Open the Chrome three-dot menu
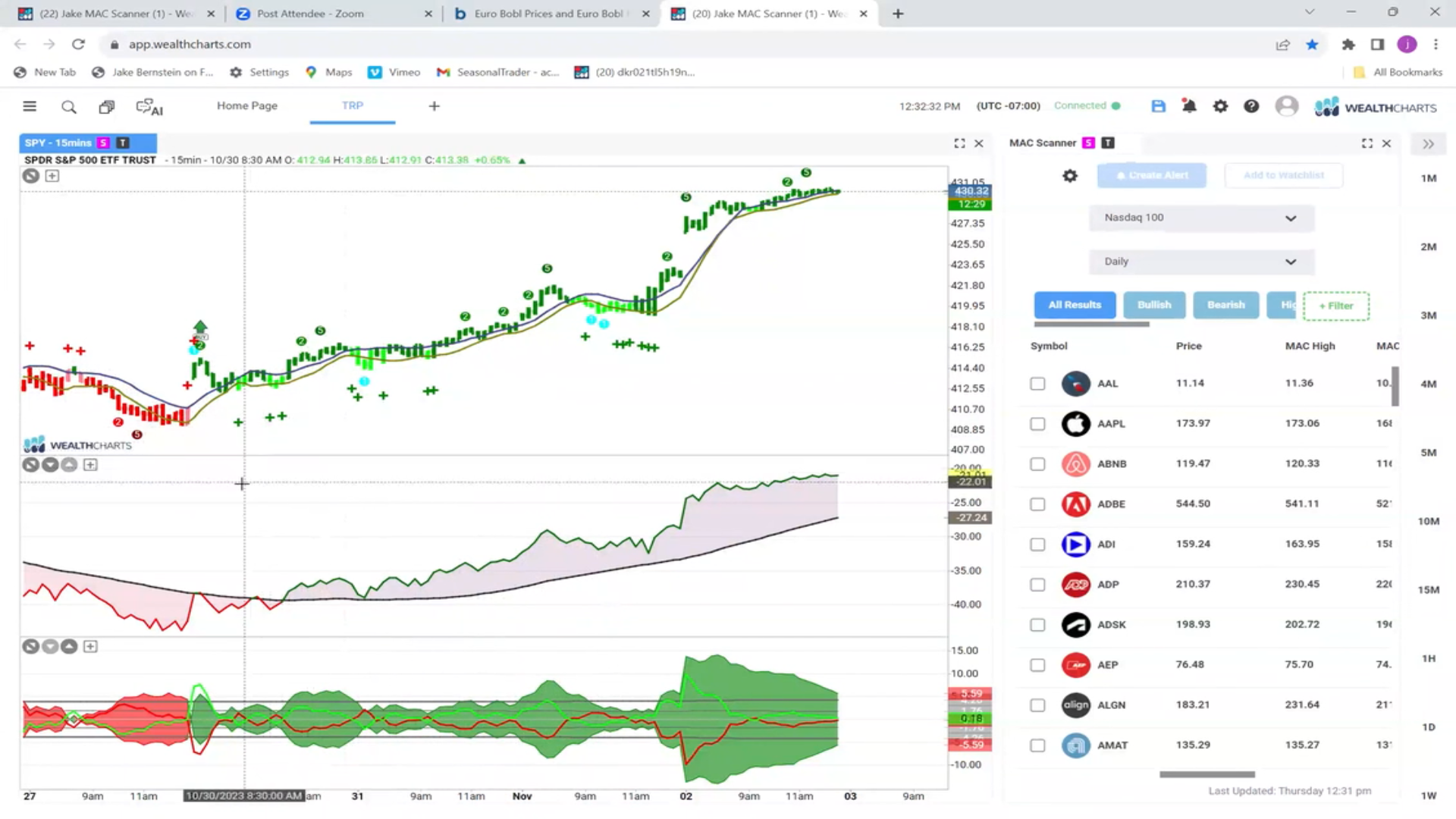The image size is (1456, 819). click(x=1436, y=45)
